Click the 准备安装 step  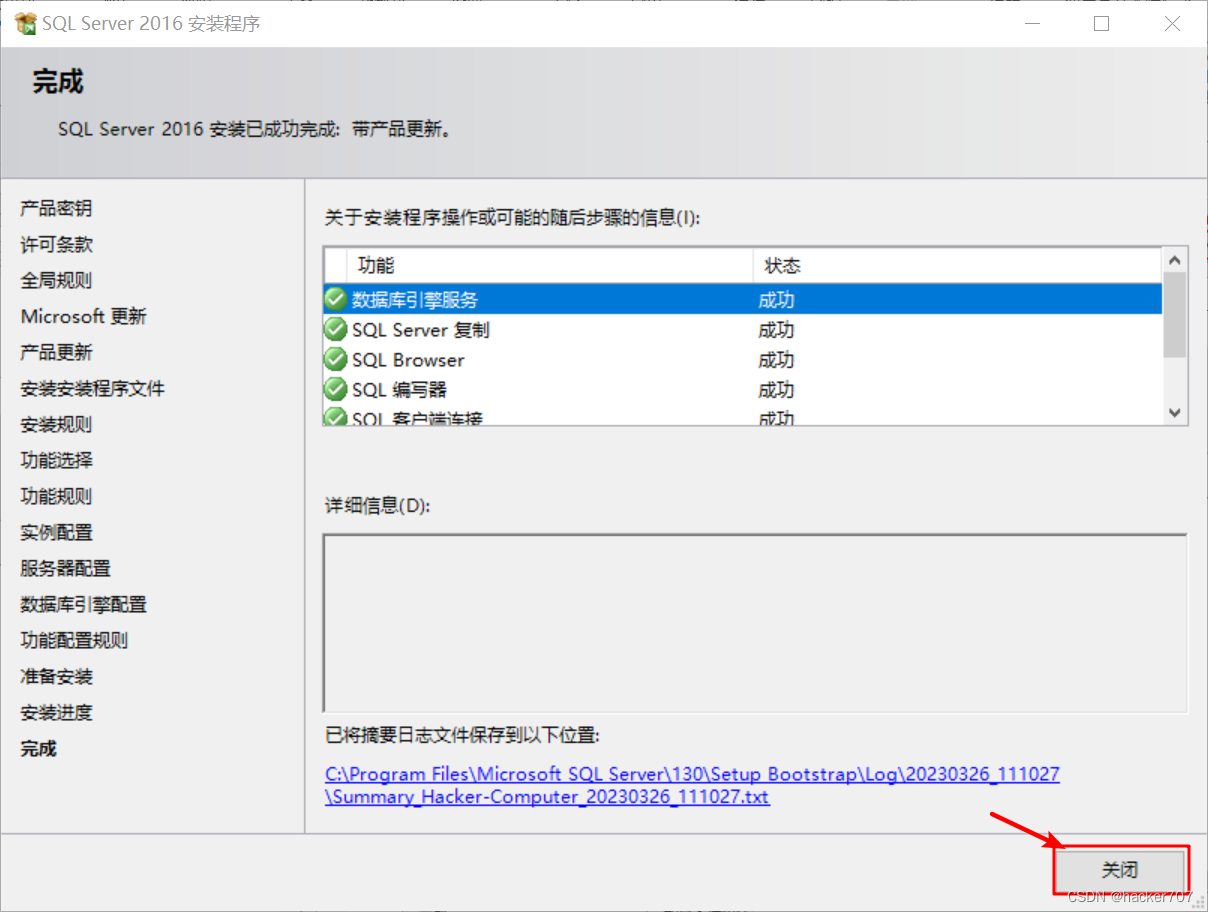tap(56, 676)
